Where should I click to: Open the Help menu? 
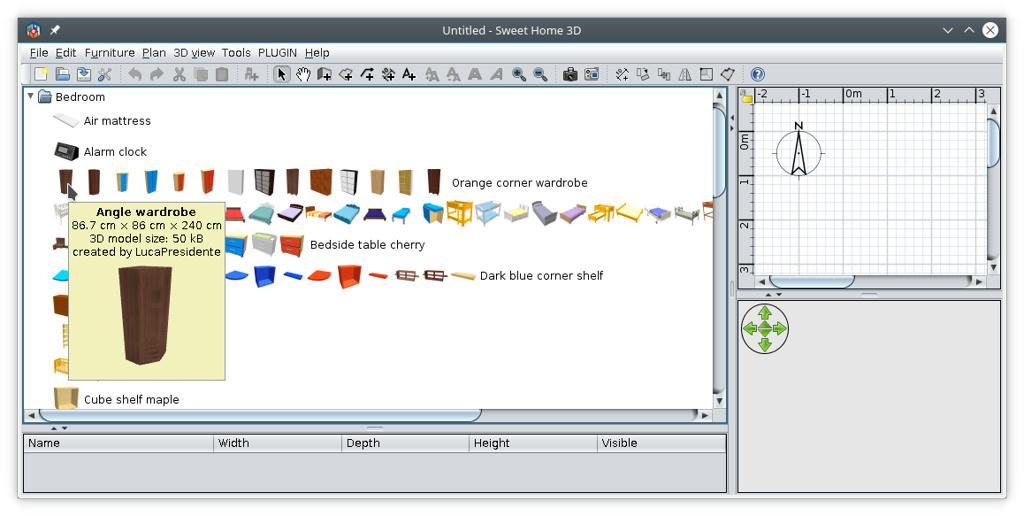tap(317, 53)
